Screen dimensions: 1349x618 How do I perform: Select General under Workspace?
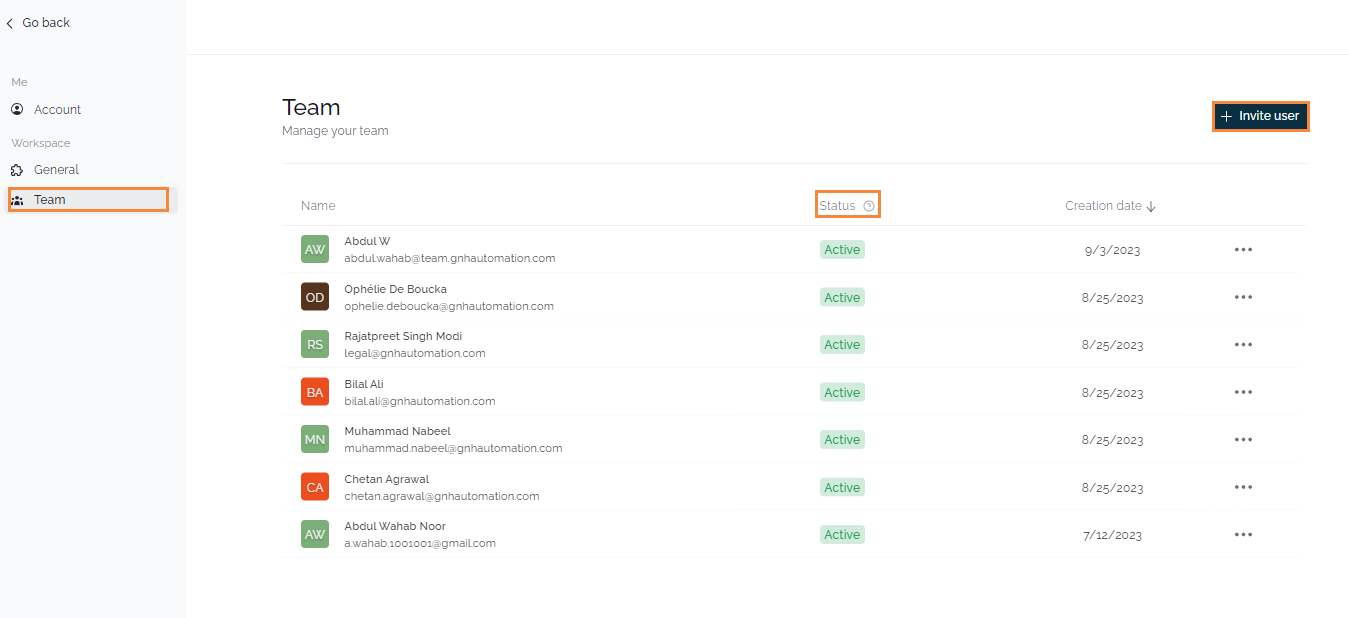tap(56, 170)
